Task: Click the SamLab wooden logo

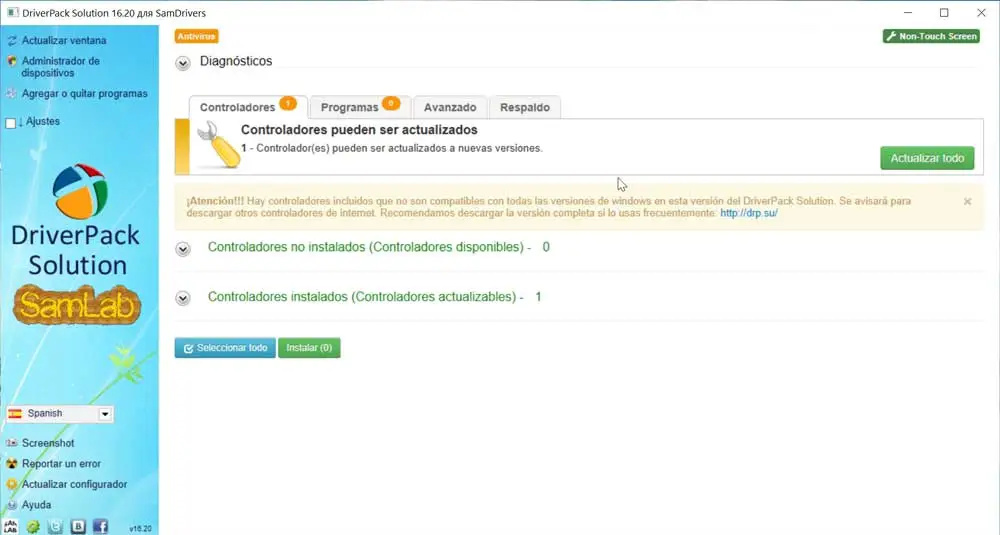Action: (77, 305)
